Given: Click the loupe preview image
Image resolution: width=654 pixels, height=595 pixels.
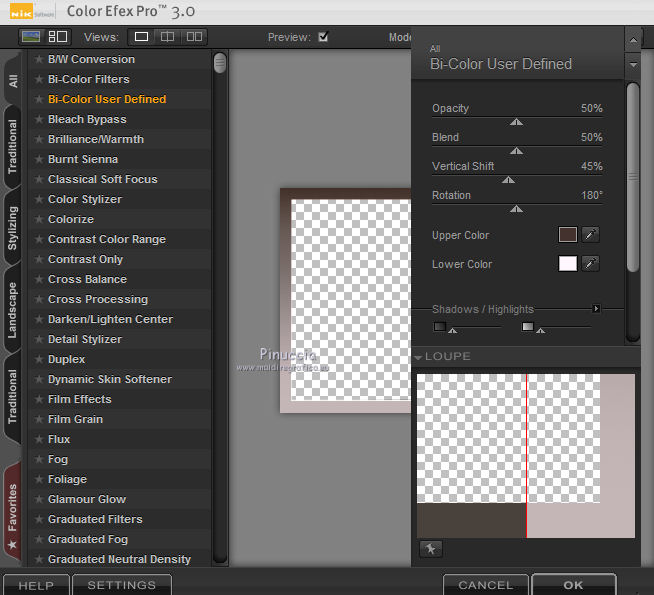Looking at the screenshot, I should coord(526,456).
